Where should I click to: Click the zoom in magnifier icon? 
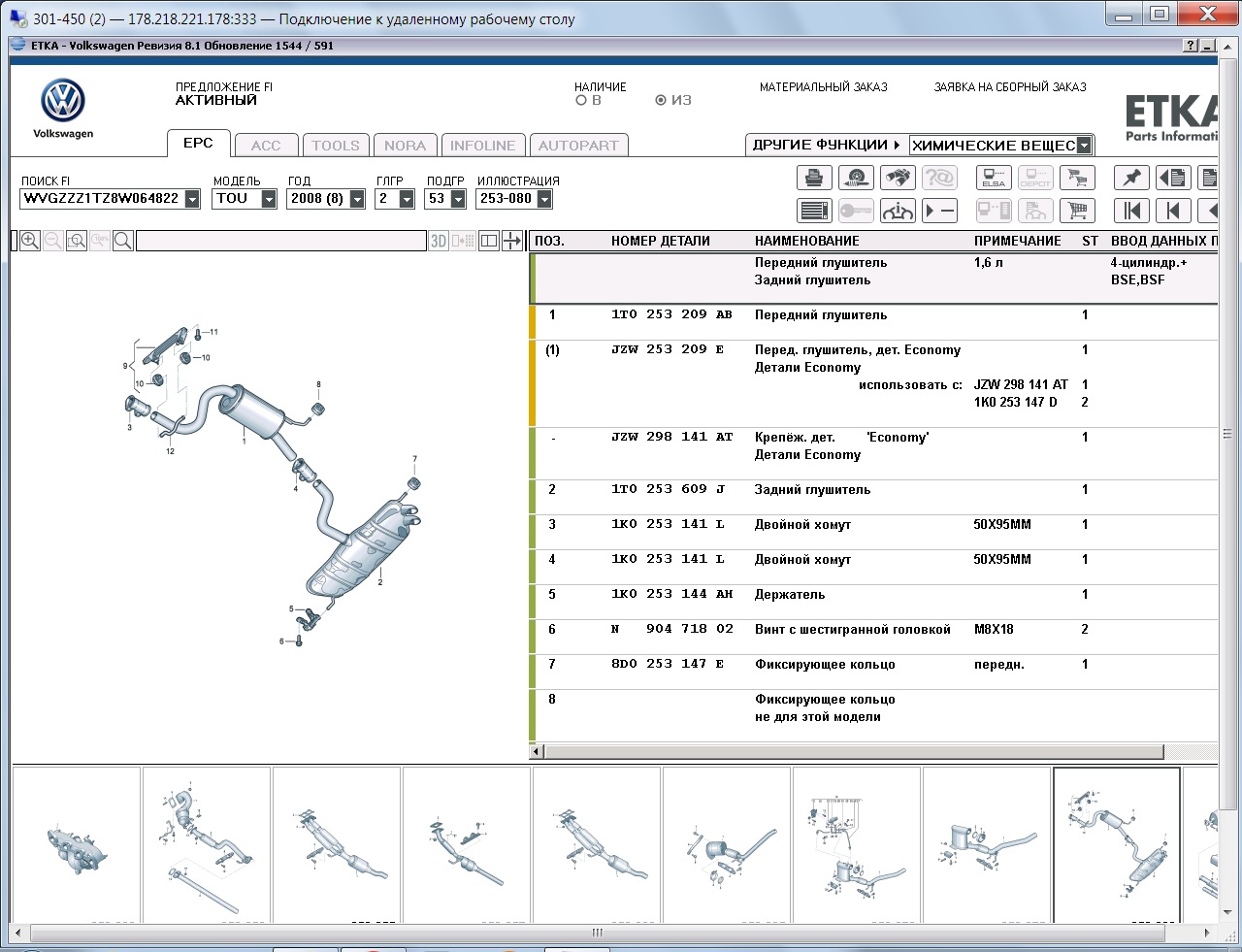coord(30,241)
